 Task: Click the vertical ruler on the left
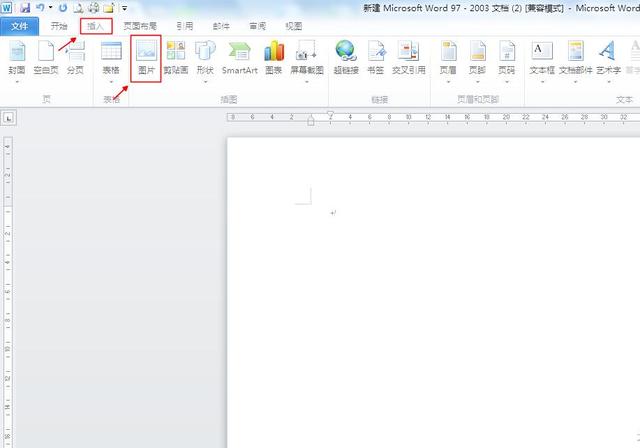(8, 292)
